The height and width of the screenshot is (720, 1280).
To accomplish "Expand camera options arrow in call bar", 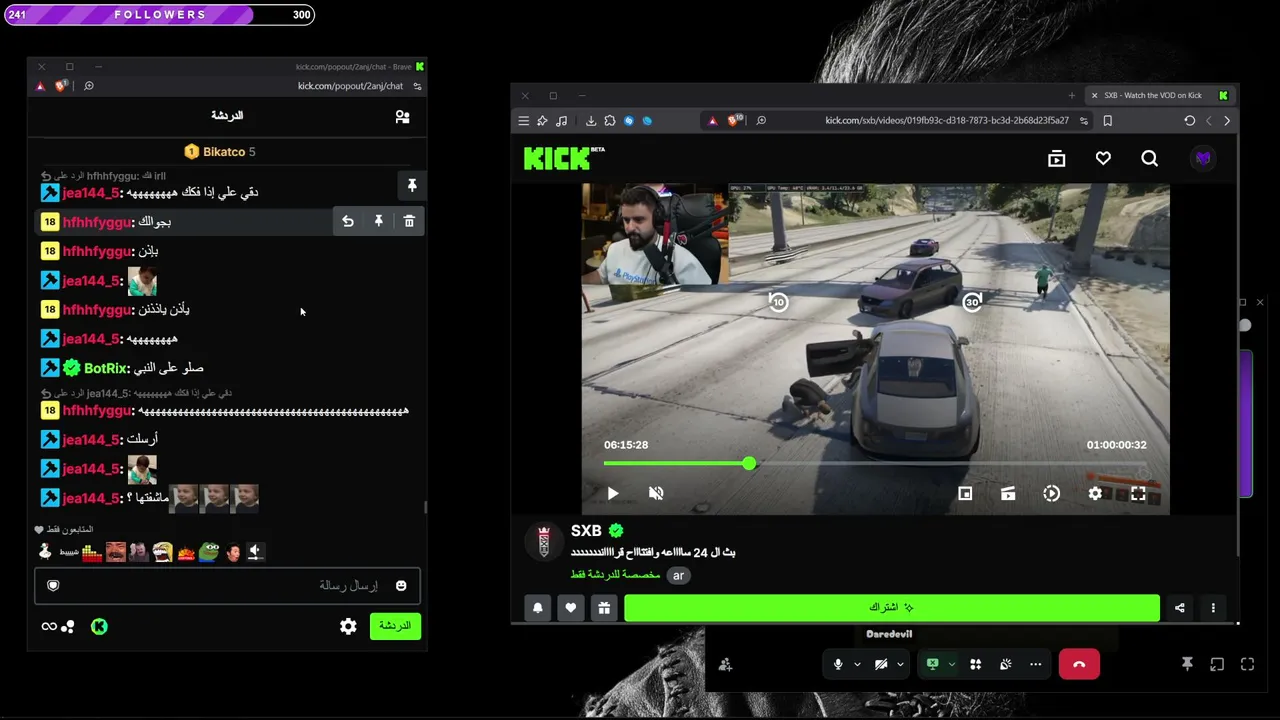I will pyautogui.click(x=900, y=665).
